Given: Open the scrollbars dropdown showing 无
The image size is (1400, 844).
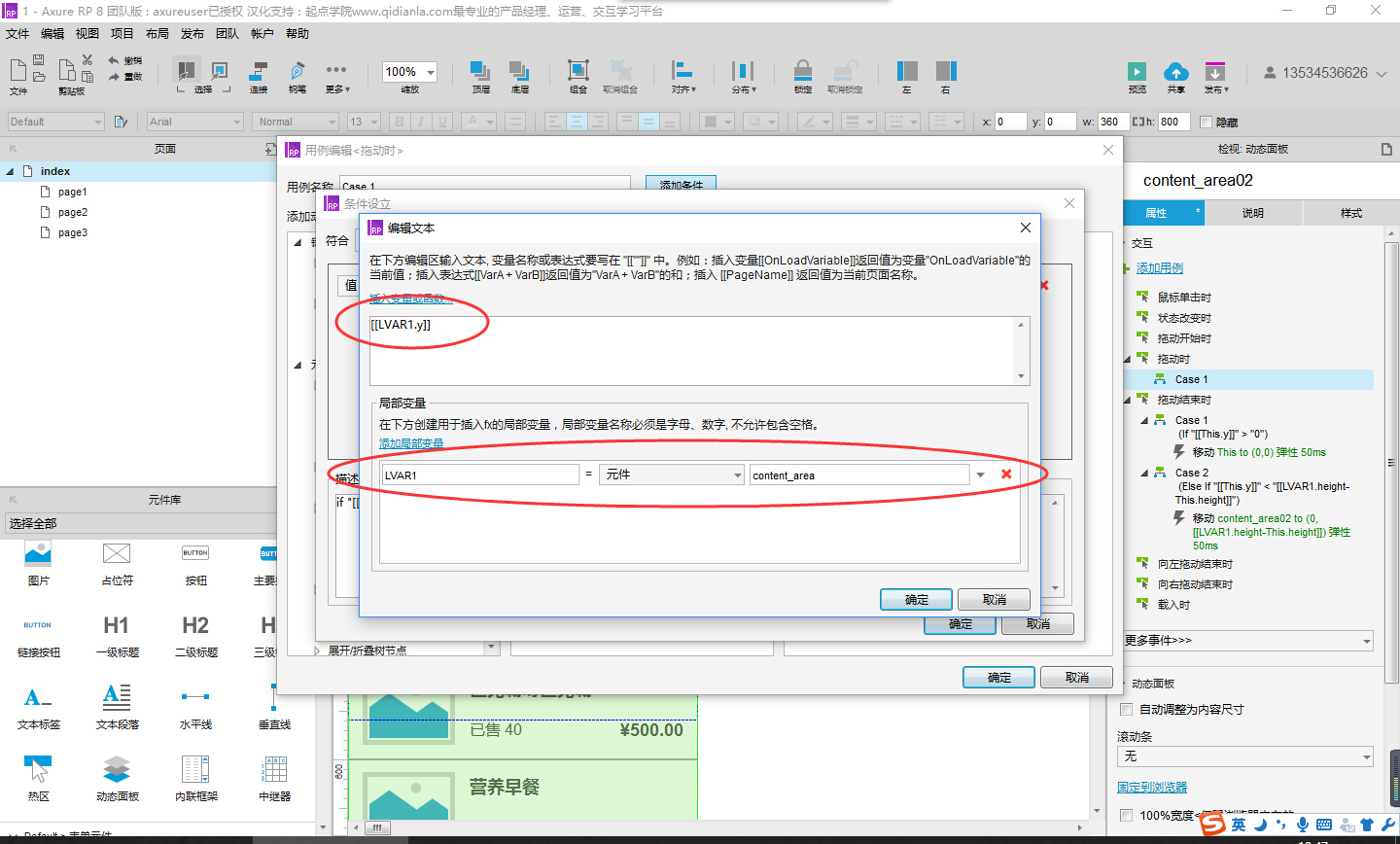Looking at the screenshot, I should pyautogui.click(x=1245, y=756).
